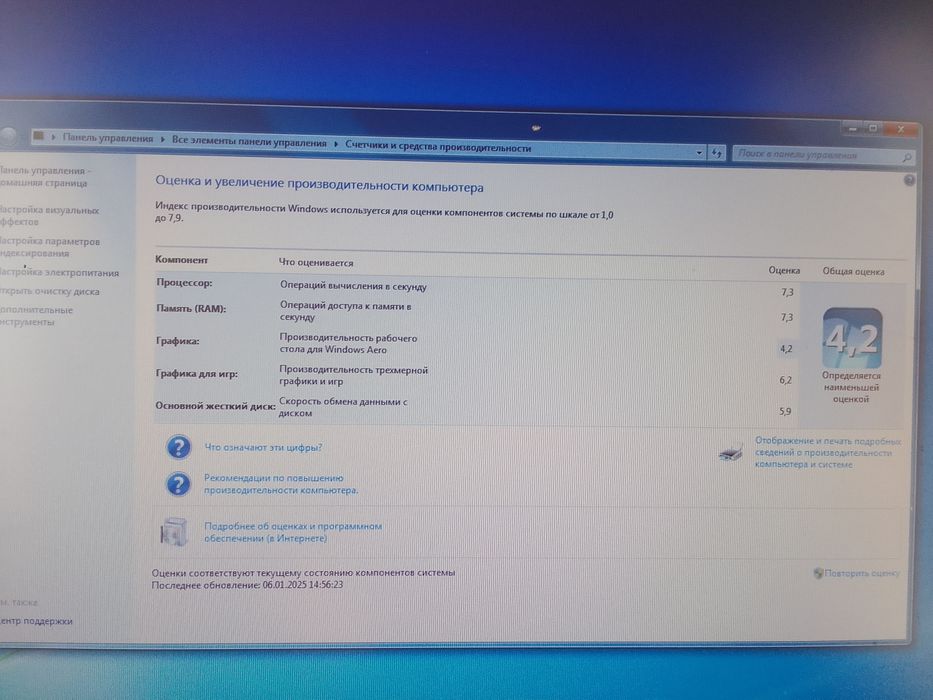Viewport: 933px width, 700px height.
Task: Click the hard disk subscore 5,9
Action: [x=785, y=411]
